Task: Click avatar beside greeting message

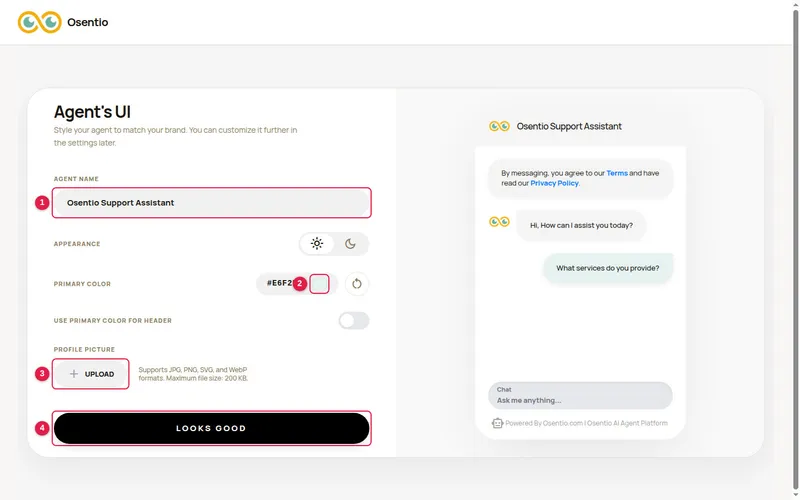Action: 499,221
